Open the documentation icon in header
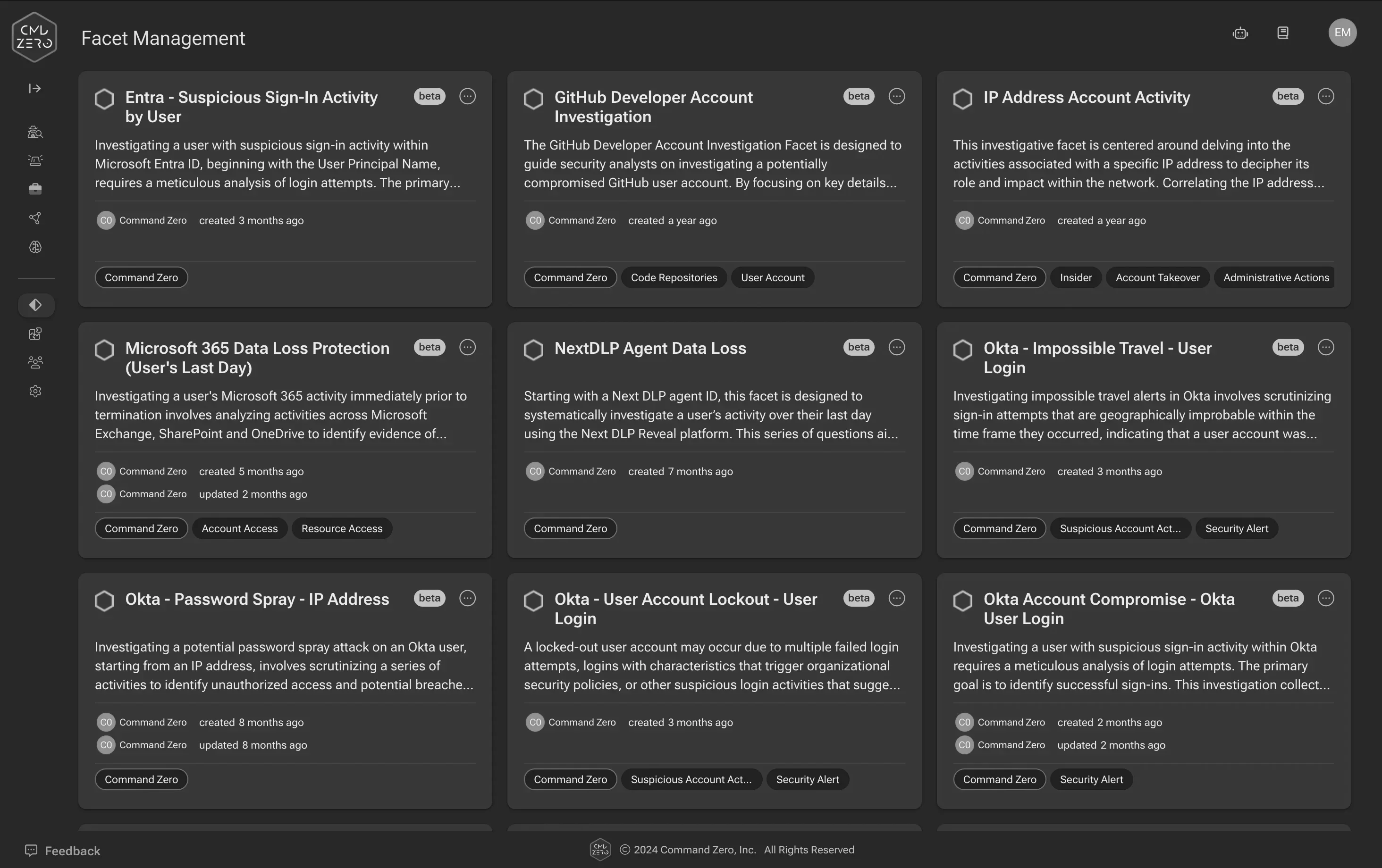The width and height of the screenshot is (1382, 868). pyautogui.click(x=1283, y=33)
